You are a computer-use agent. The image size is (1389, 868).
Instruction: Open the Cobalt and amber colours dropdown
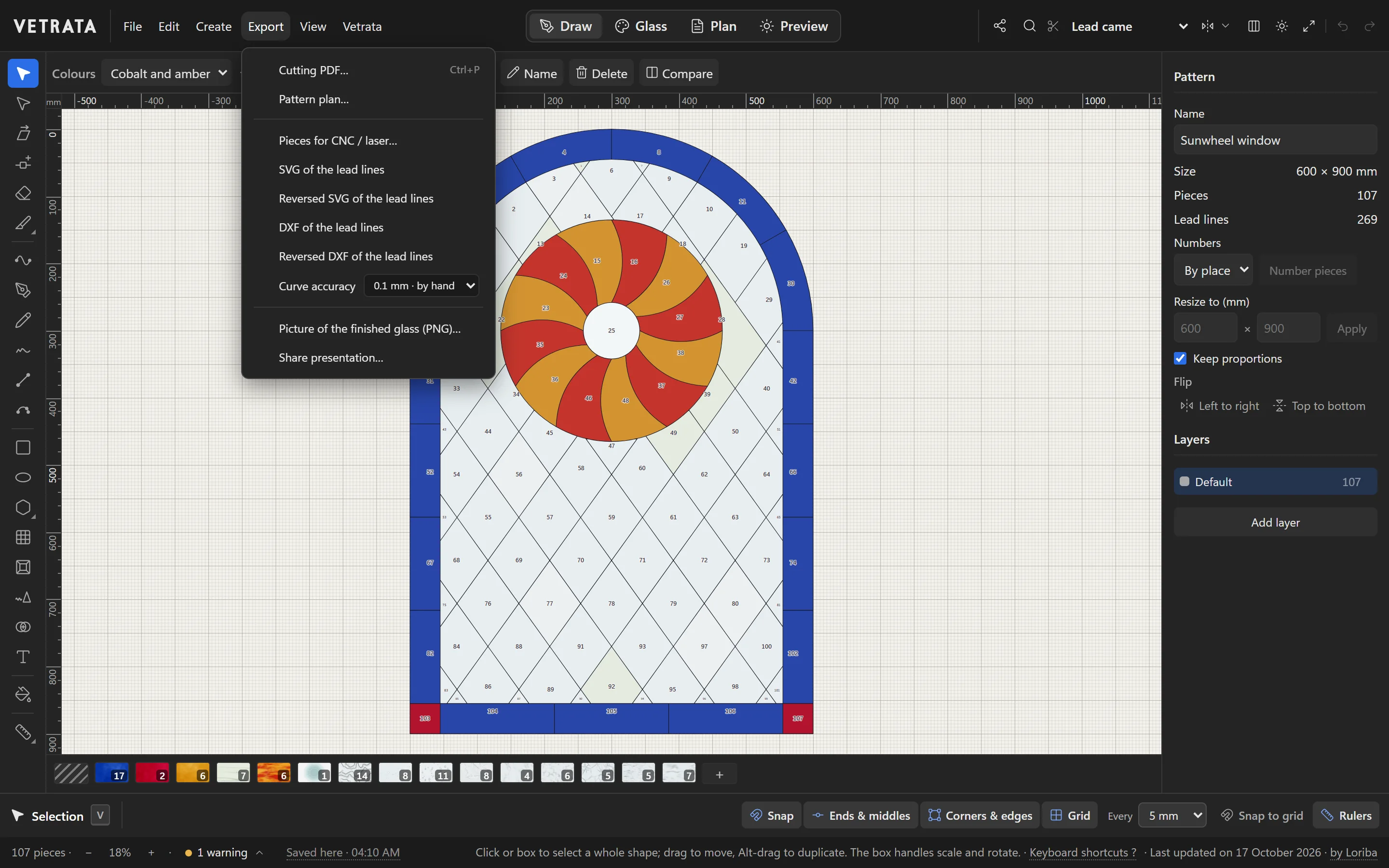tap(167, 73)
